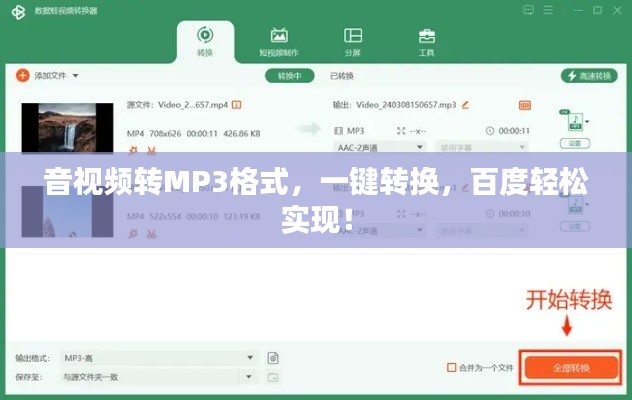Show the 转换中 converting list

tap(289, 76)
